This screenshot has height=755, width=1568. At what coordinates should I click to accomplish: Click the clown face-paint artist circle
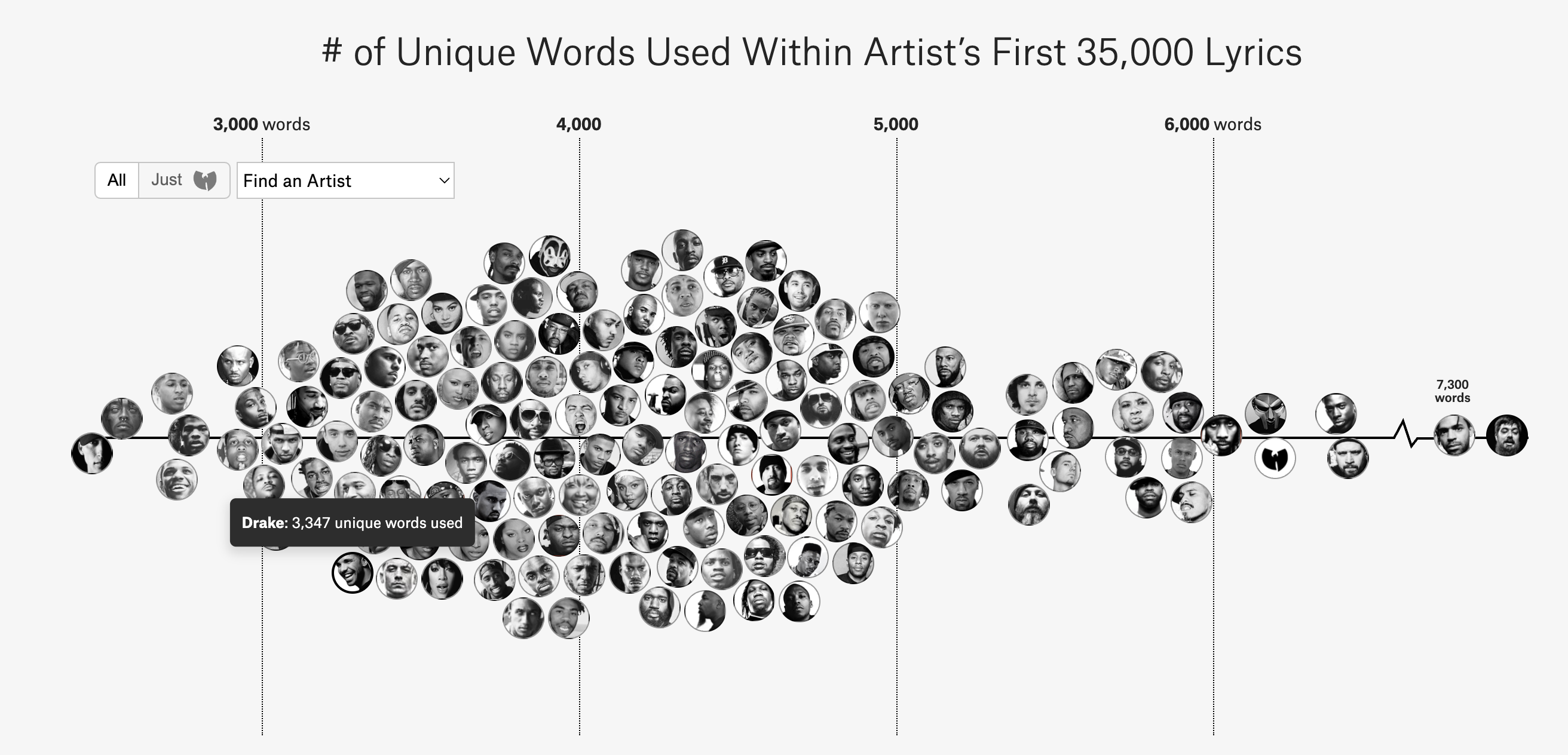pos(550,256)
